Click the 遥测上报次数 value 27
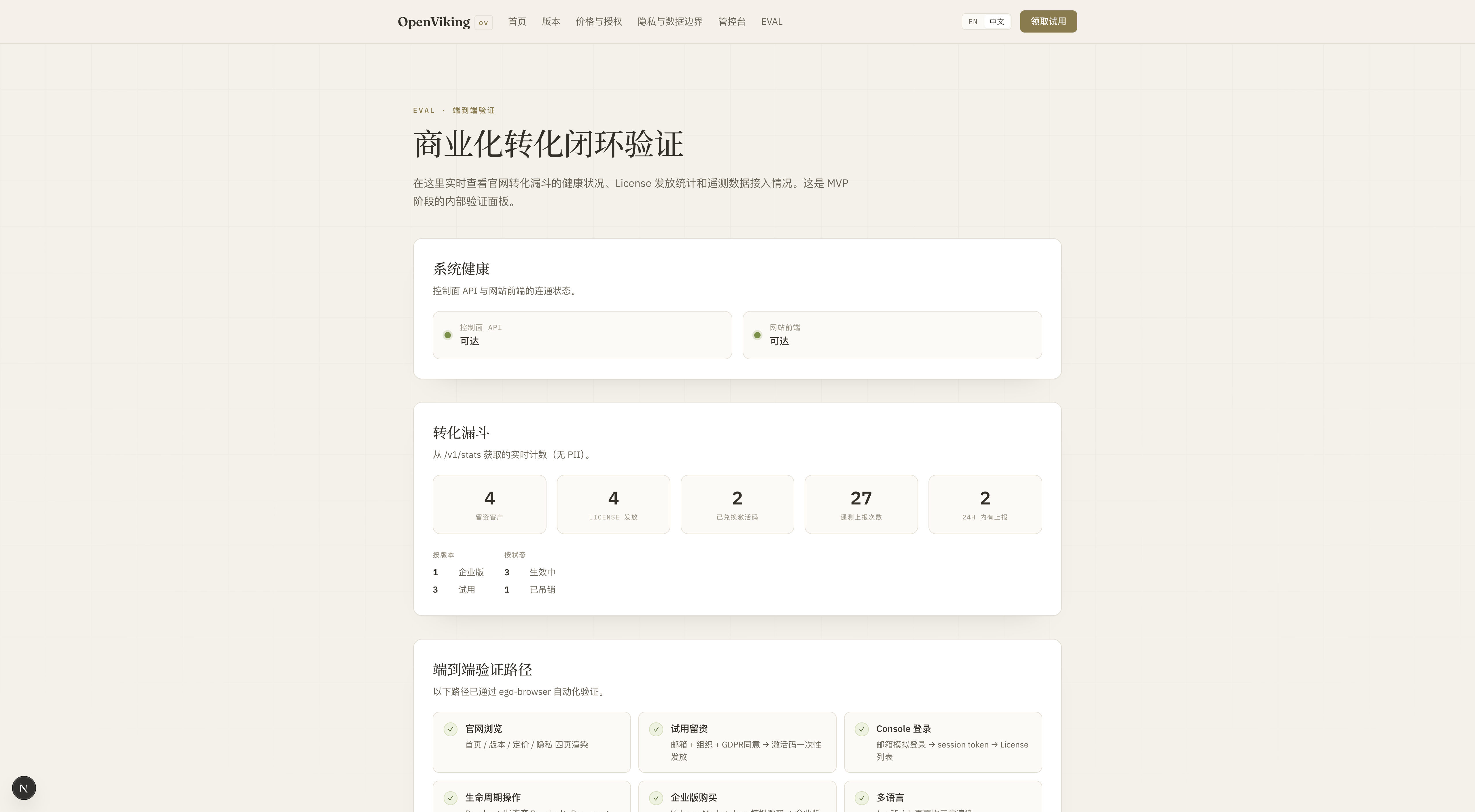1475x812 pixels. pyautogui.click(x=861, y=498)
